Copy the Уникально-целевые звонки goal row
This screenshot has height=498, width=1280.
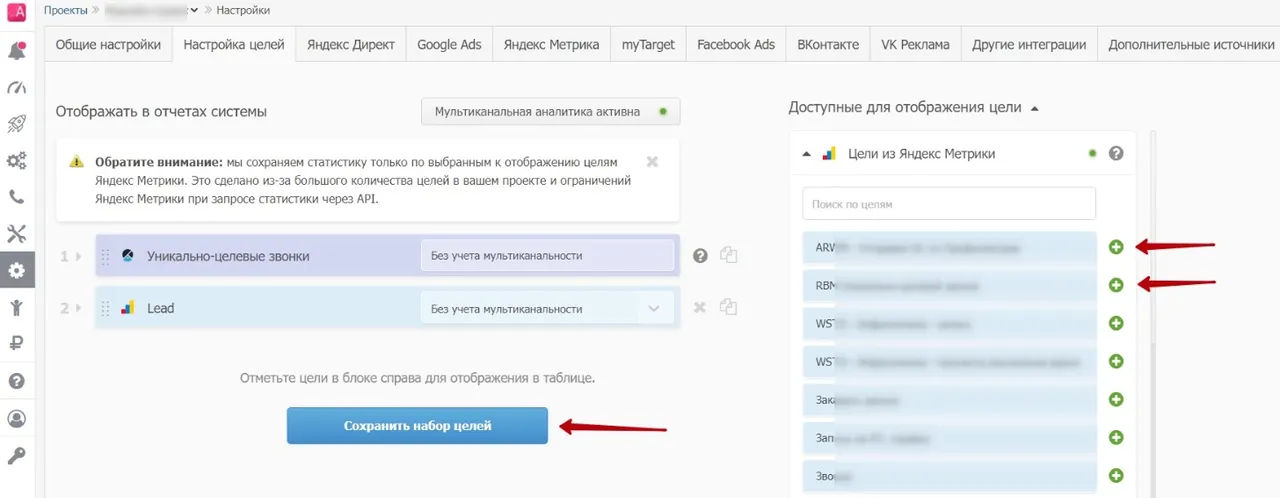pyautogui.click(x=729, y=256)
